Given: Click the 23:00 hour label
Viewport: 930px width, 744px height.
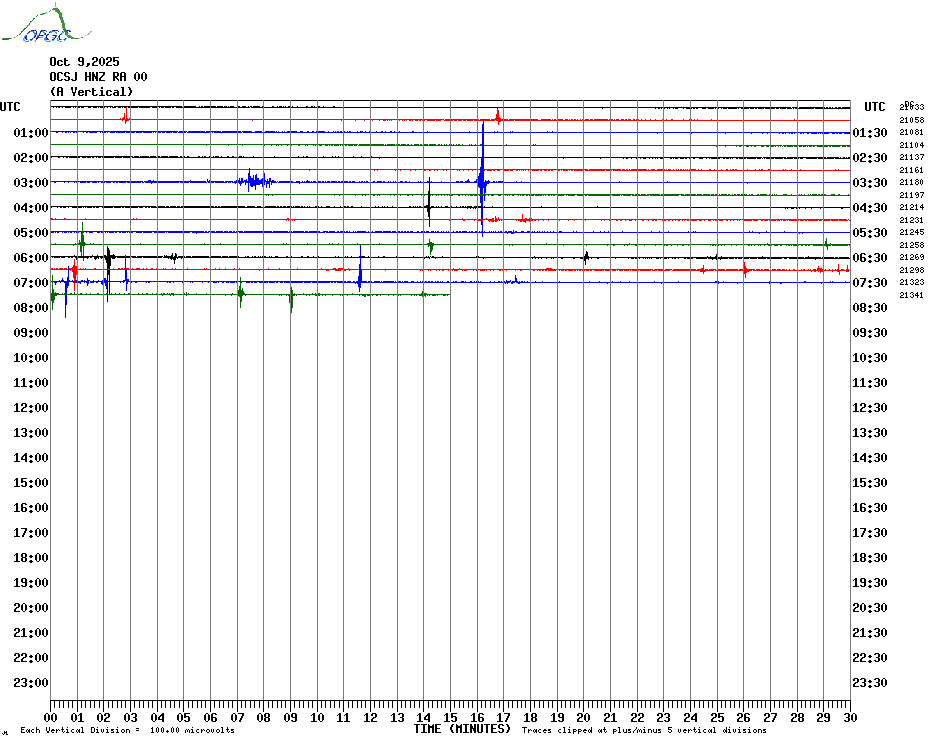Looking at the screenshot, I should point(31,682).
